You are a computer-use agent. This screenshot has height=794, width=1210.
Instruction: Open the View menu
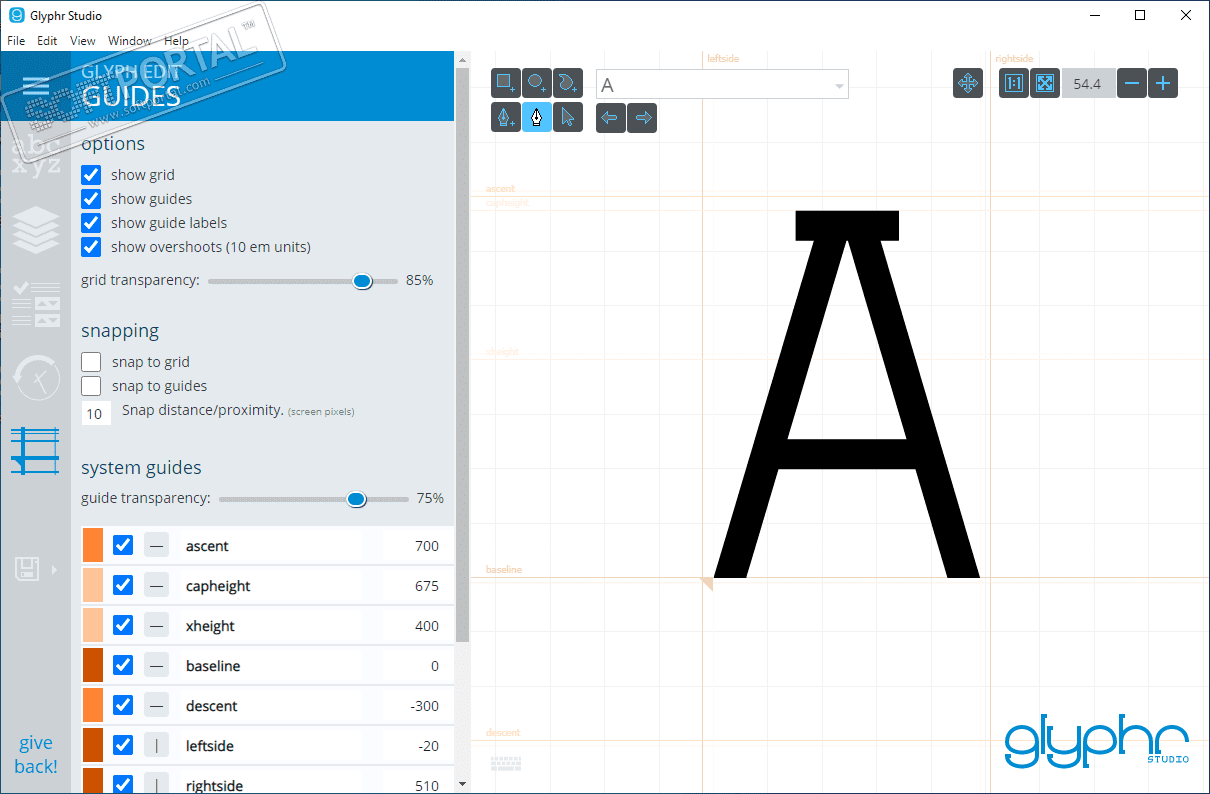point(83,41)
